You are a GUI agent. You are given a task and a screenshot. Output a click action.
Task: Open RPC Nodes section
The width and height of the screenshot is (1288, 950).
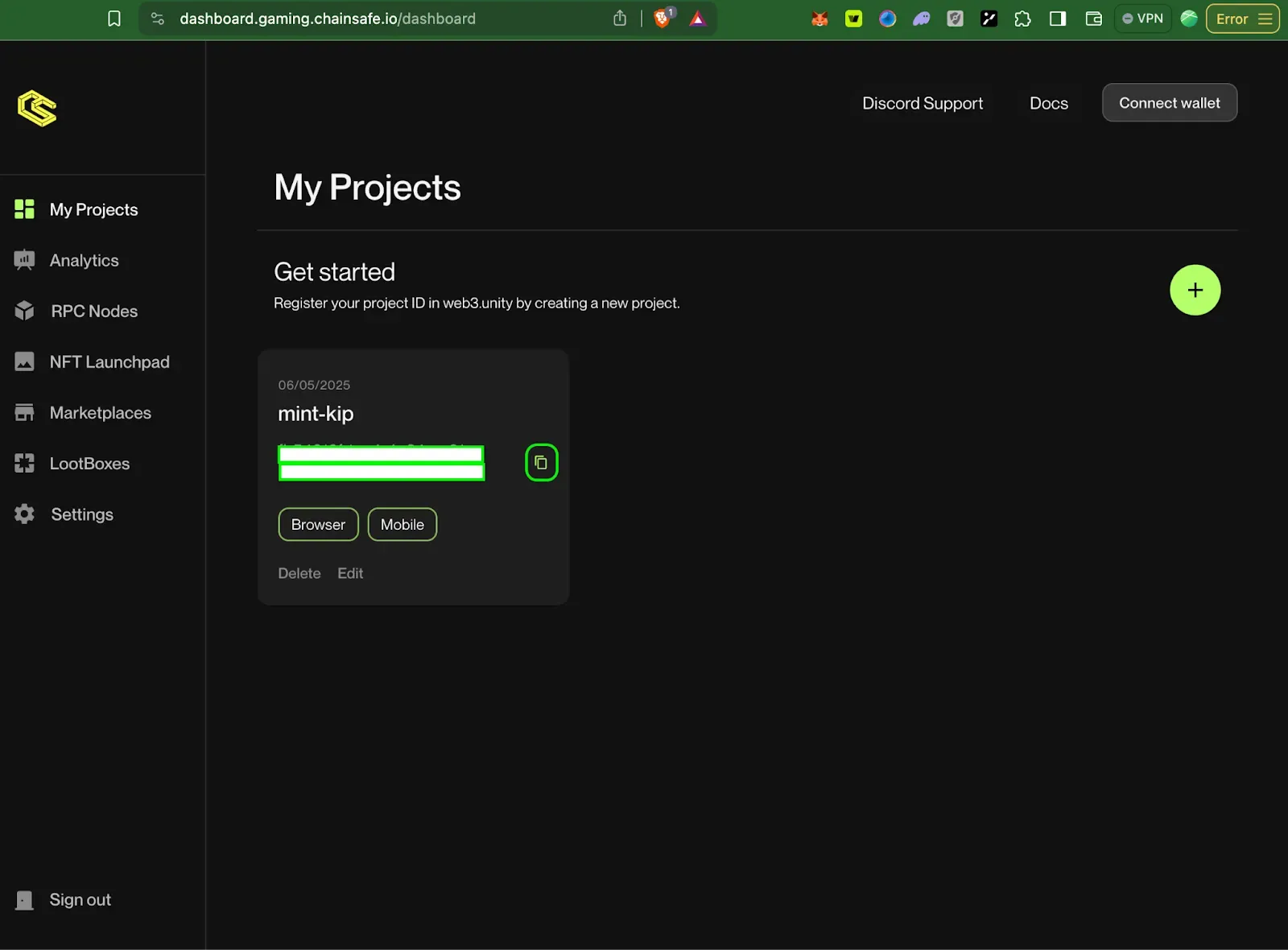tap(93, 311)
